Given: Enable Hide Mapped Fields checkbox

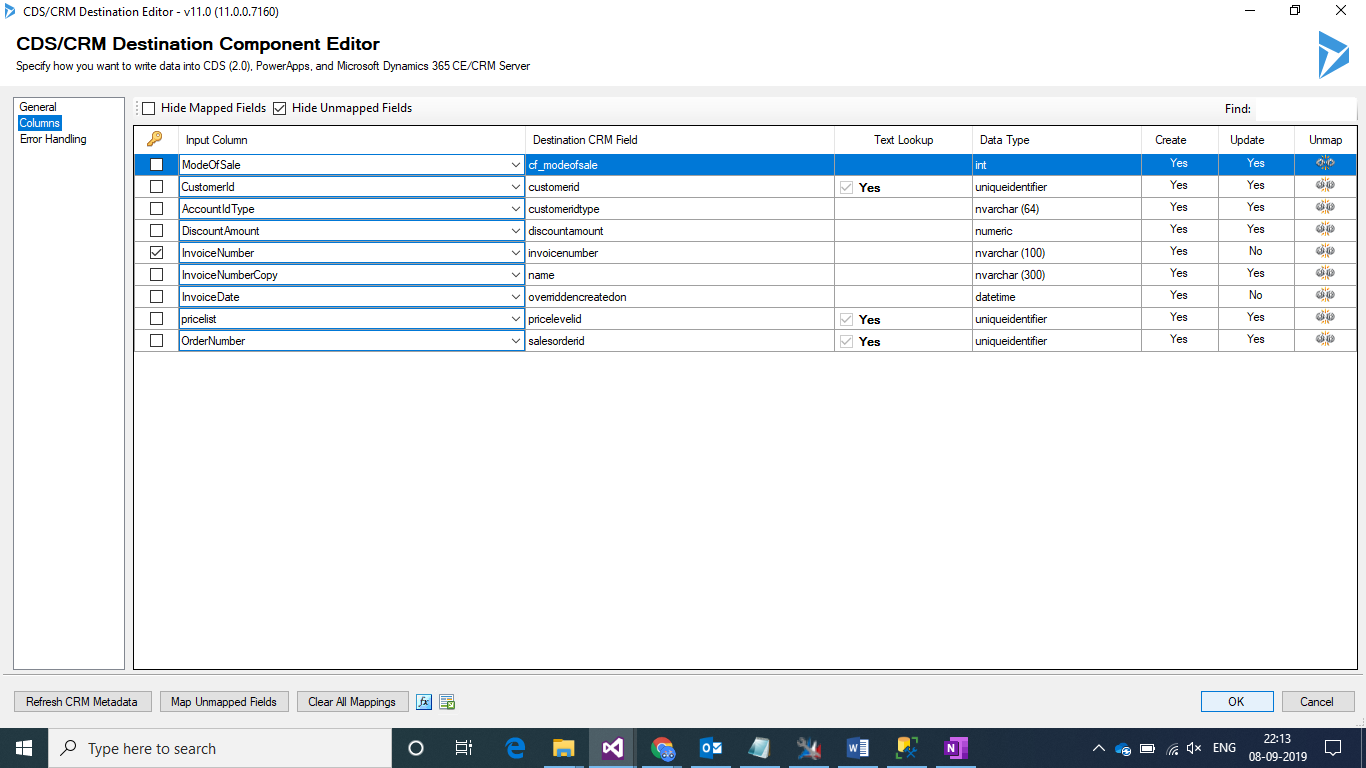Looking at the screenshot, I should tap(149, 108).
